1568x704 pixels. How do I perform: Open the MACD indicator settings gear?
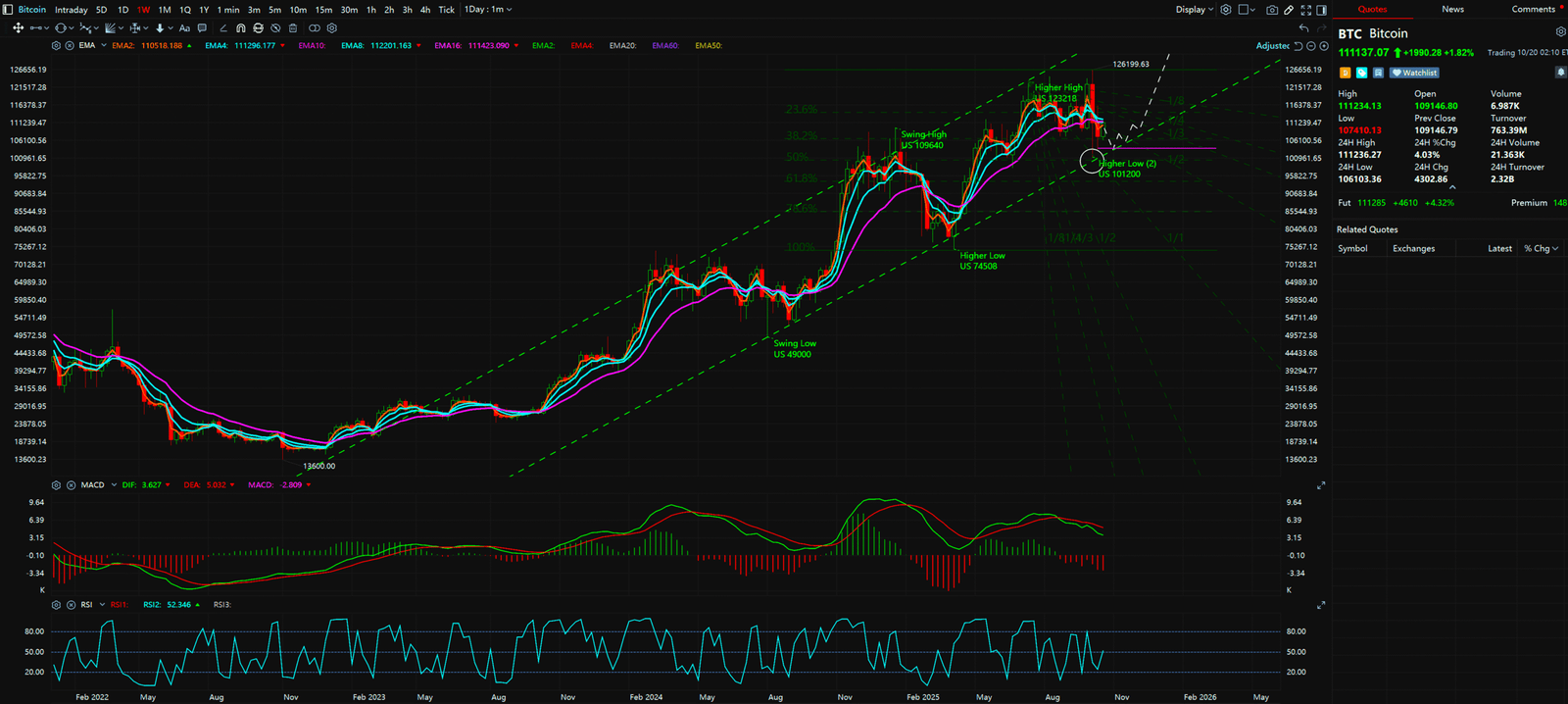(x=56, y=485)
